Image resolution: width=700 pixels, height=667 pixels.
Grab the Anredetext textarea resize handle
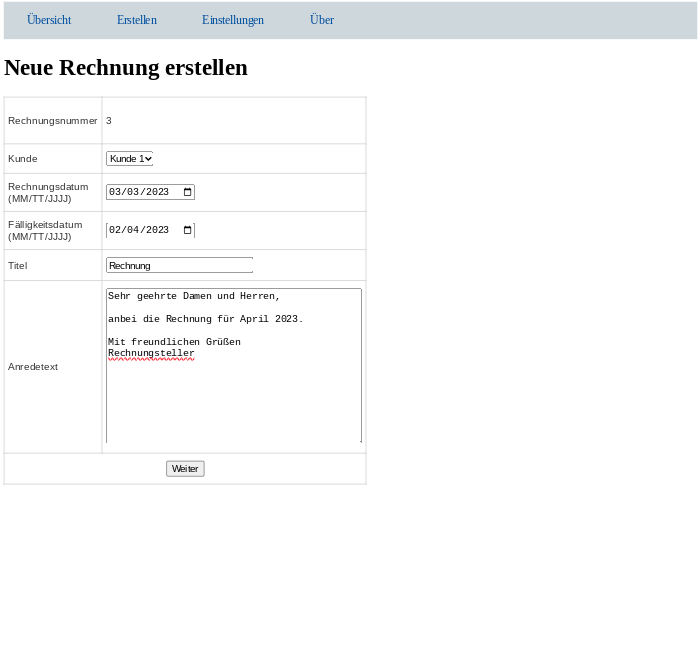pyautogui.click(x=357, y=438)
